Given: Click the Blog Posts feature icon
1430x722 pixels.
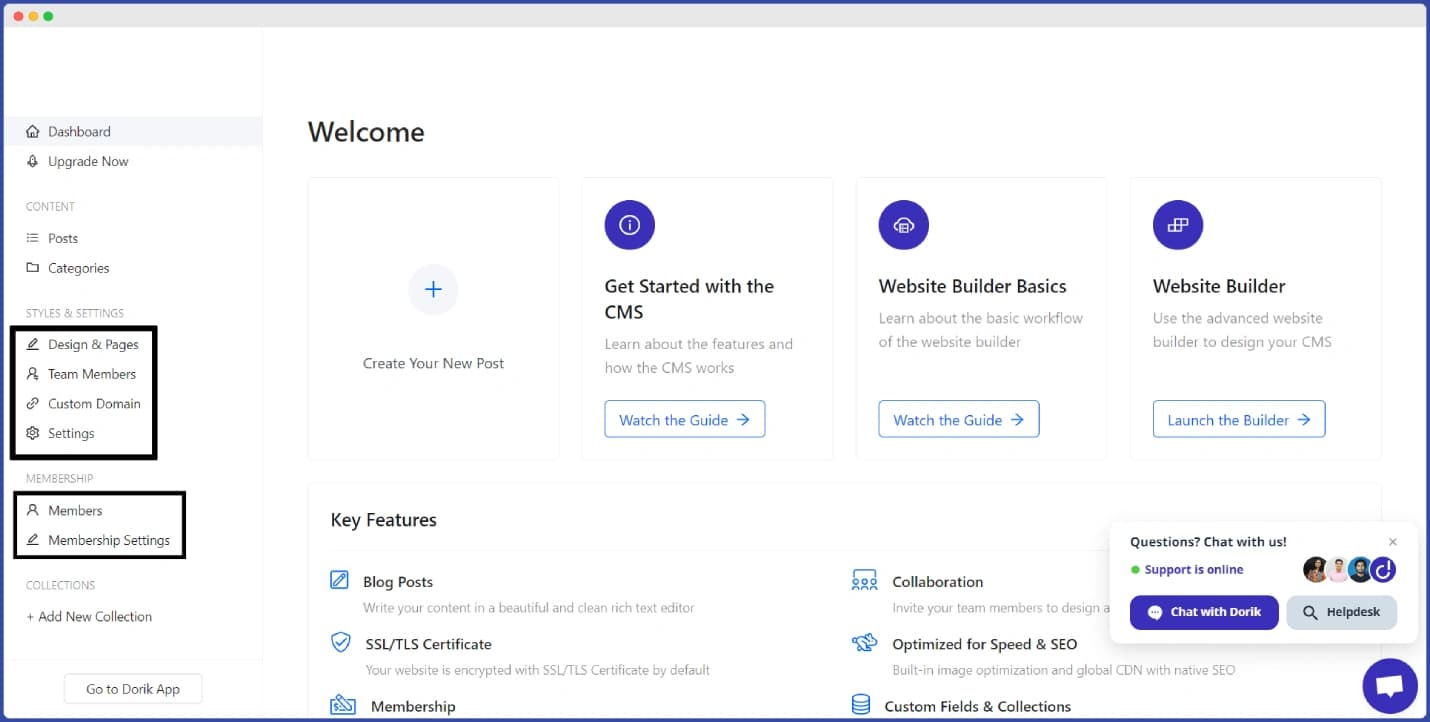Looking at the screenshot, I should click(340, 580).
